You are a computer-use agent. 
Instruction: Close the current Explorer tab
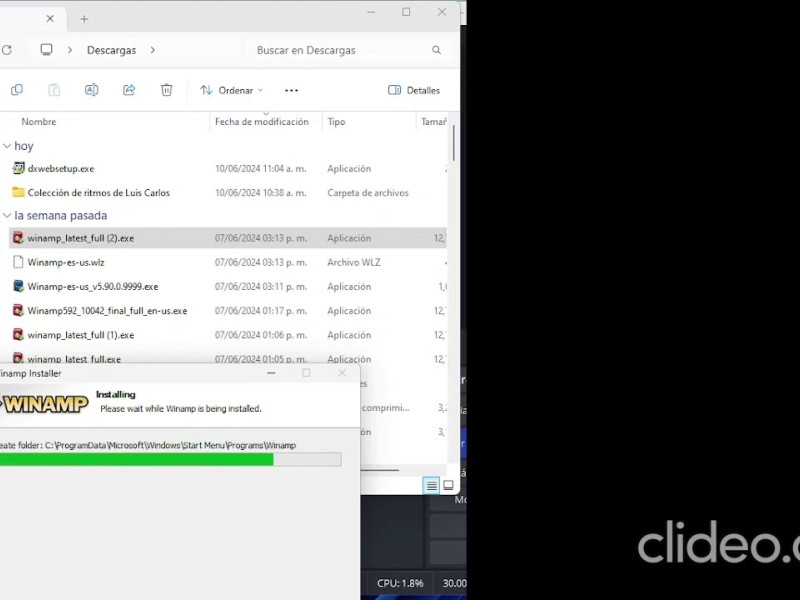point(50,19)
